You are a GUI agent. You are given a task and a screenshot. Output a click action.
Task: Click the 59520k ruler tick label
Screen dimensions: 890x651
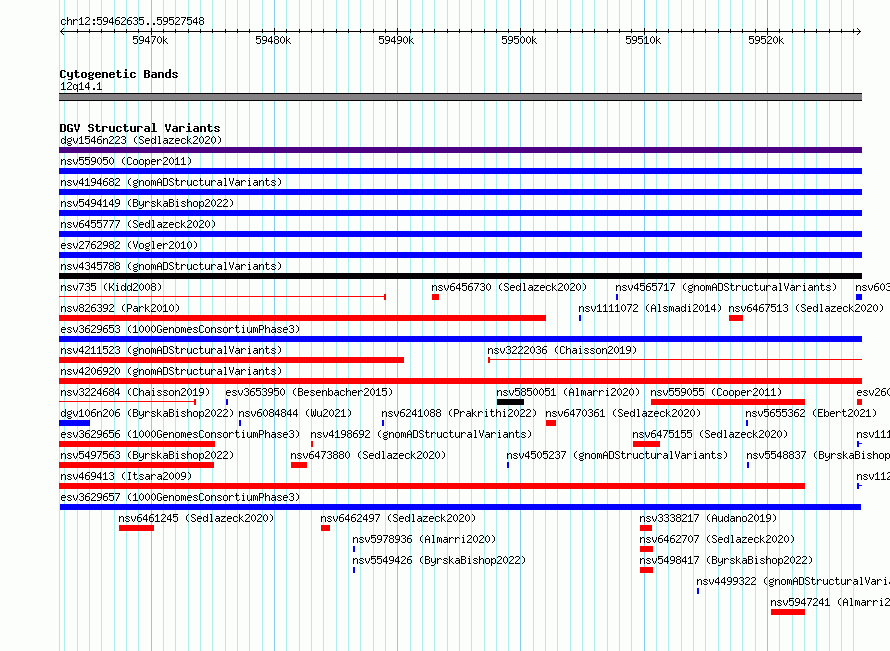point(766,40)
